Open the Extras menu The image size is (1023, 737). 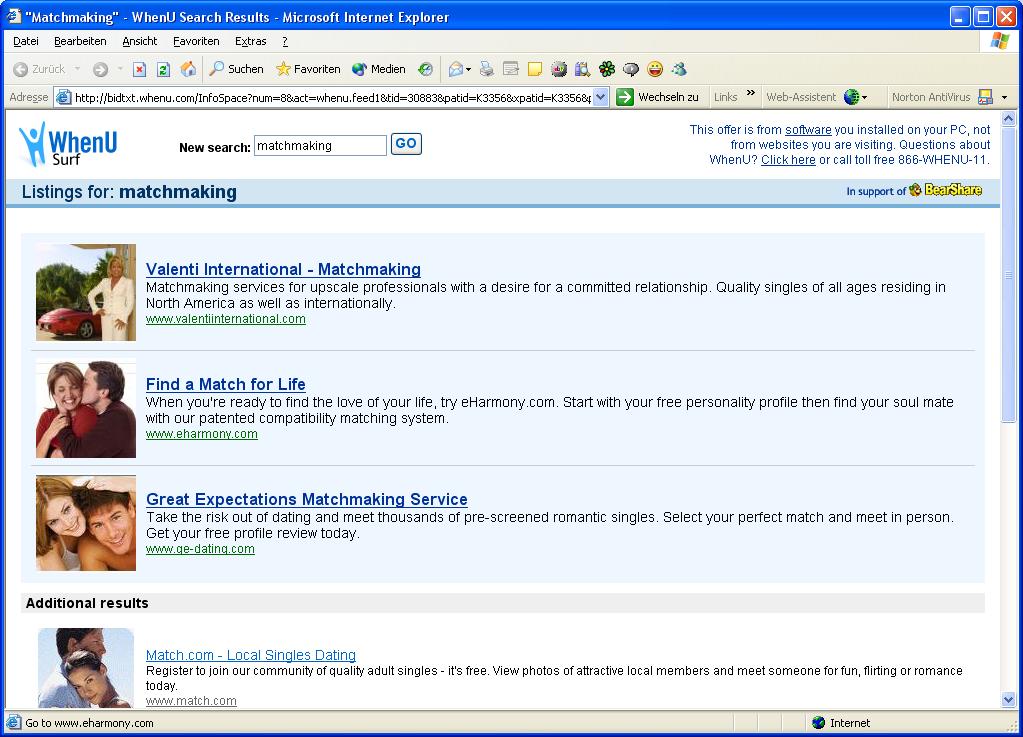click(x=251, y=41)
